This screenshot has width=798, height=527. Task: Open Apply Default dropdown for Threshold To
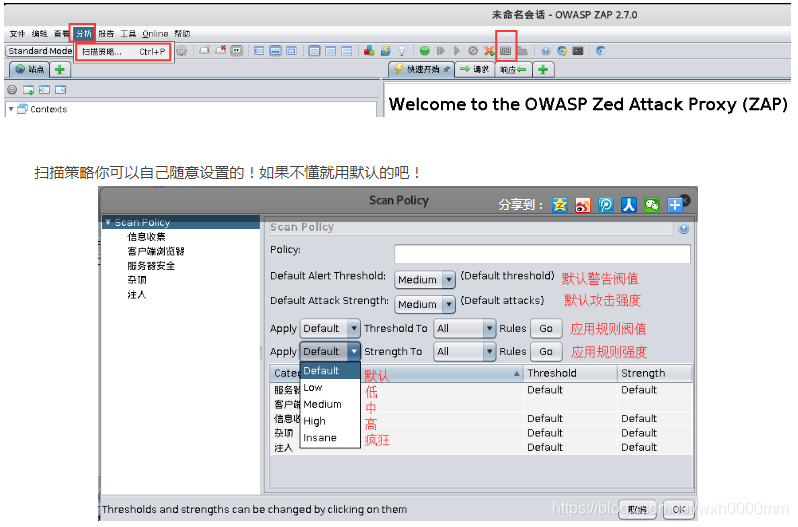tap(330, 329)
